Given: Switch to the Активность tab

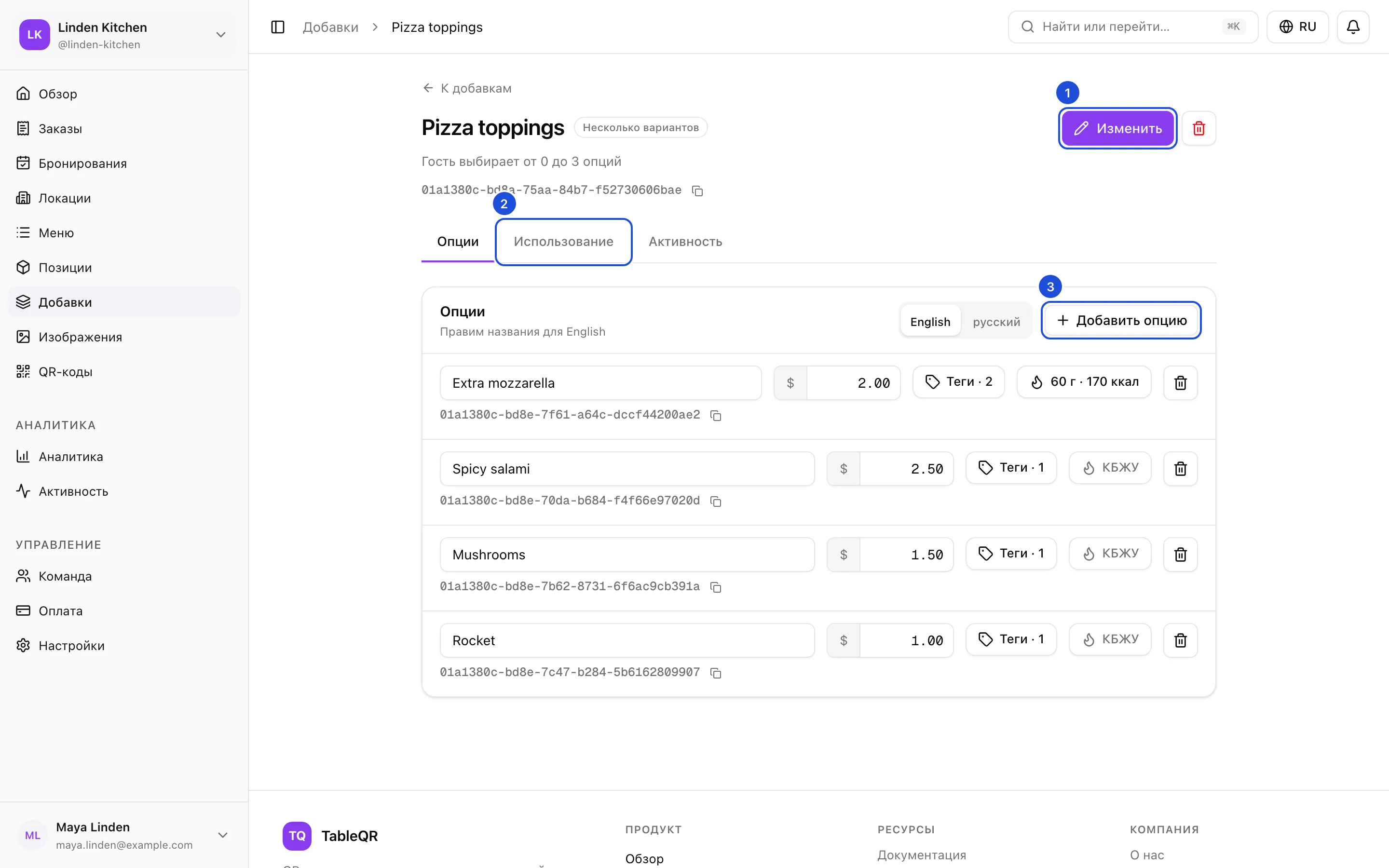Looking at the screenshot, I should (685, 242).
